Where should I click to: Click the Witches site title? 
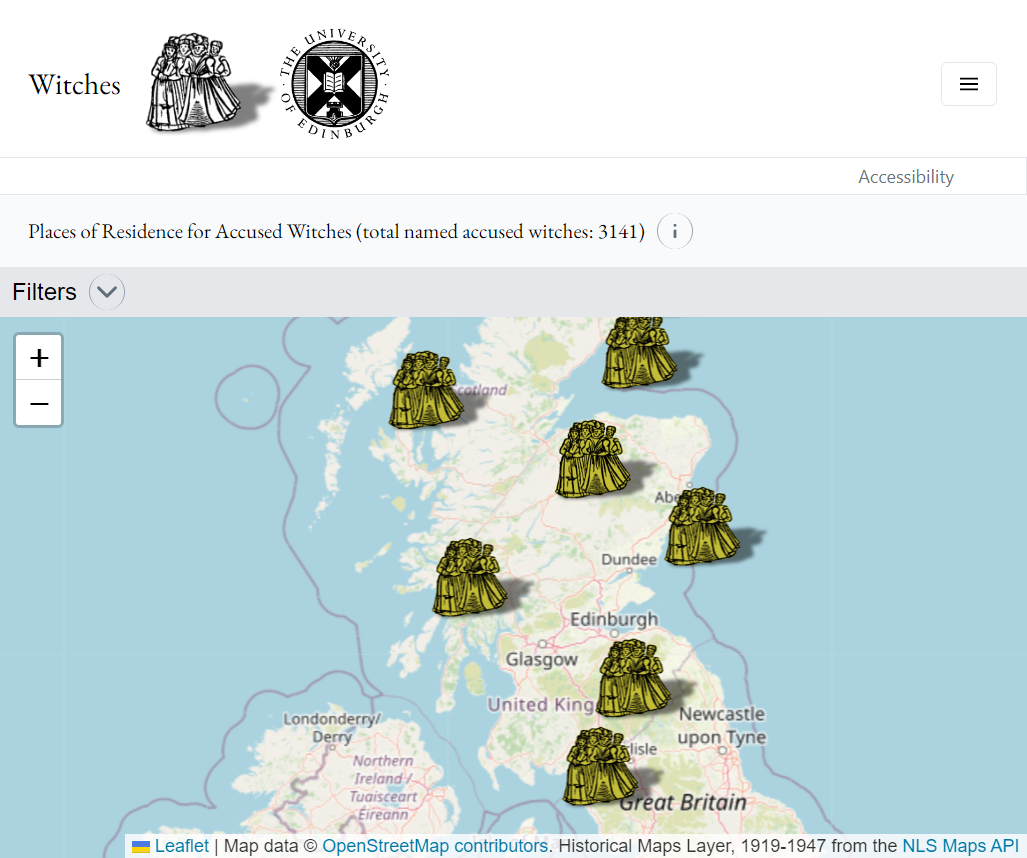click(x=75, y=85)
